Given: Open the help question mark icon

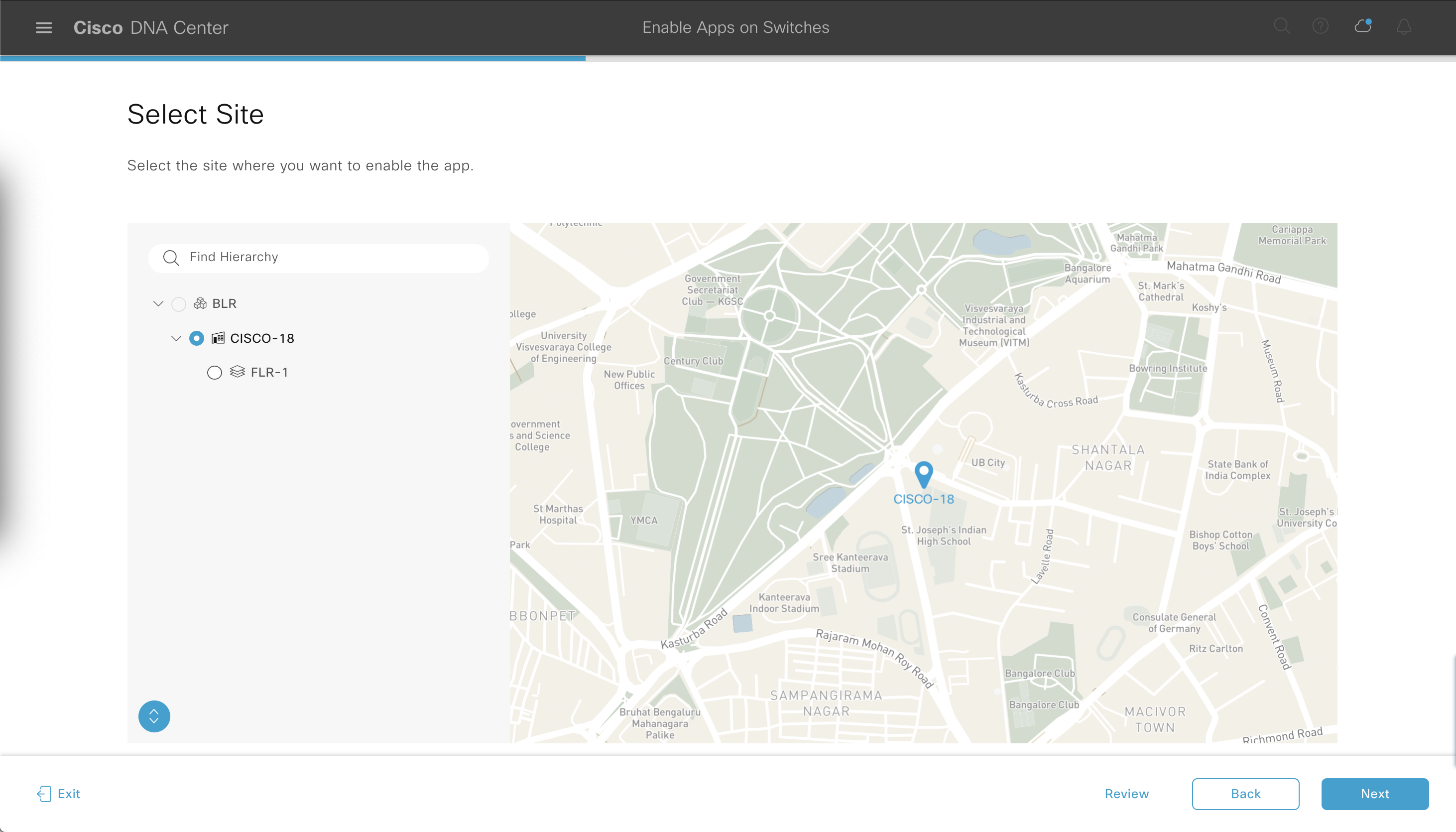Looking at the screenshot, I should (1320, 26).
